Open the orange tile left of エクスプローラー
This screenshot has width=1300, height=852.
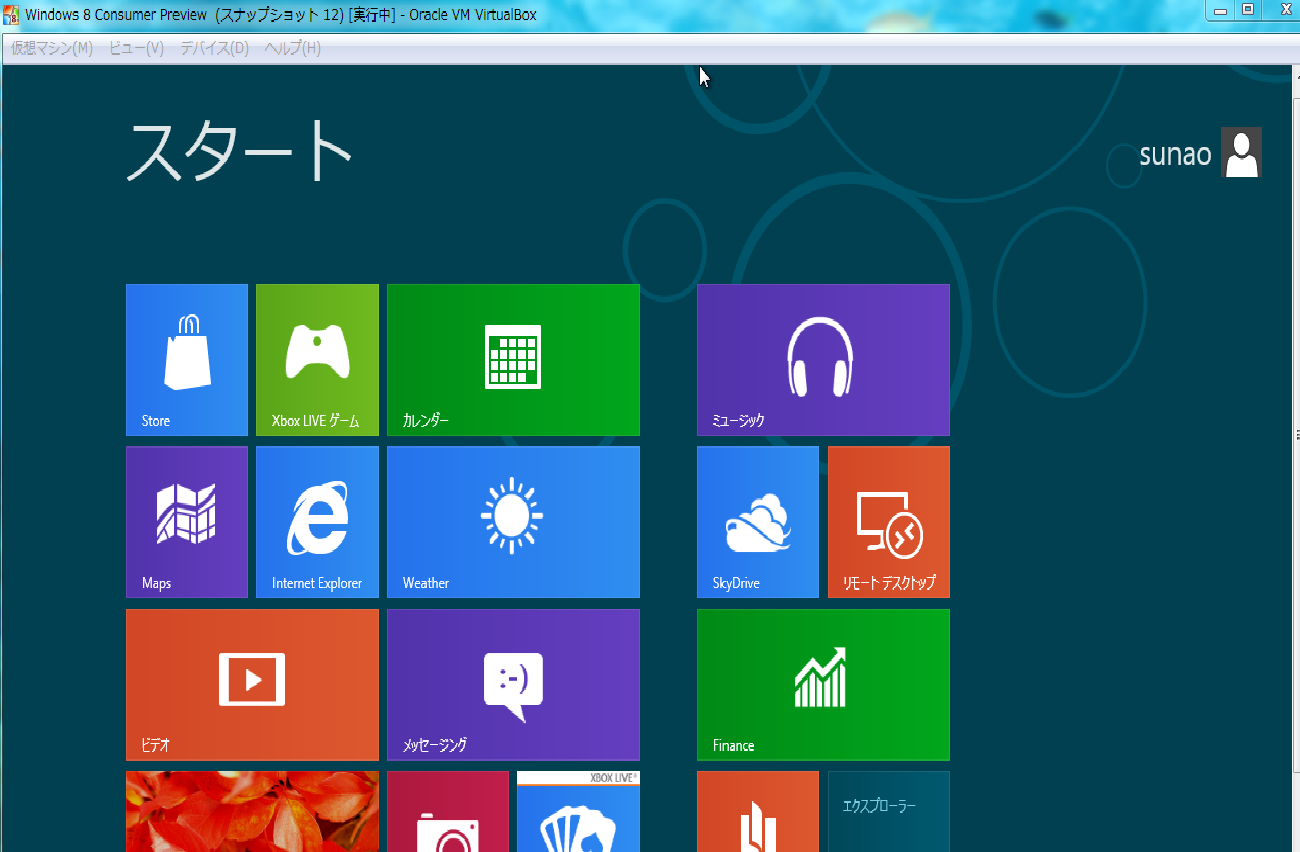tap(758, 811)
